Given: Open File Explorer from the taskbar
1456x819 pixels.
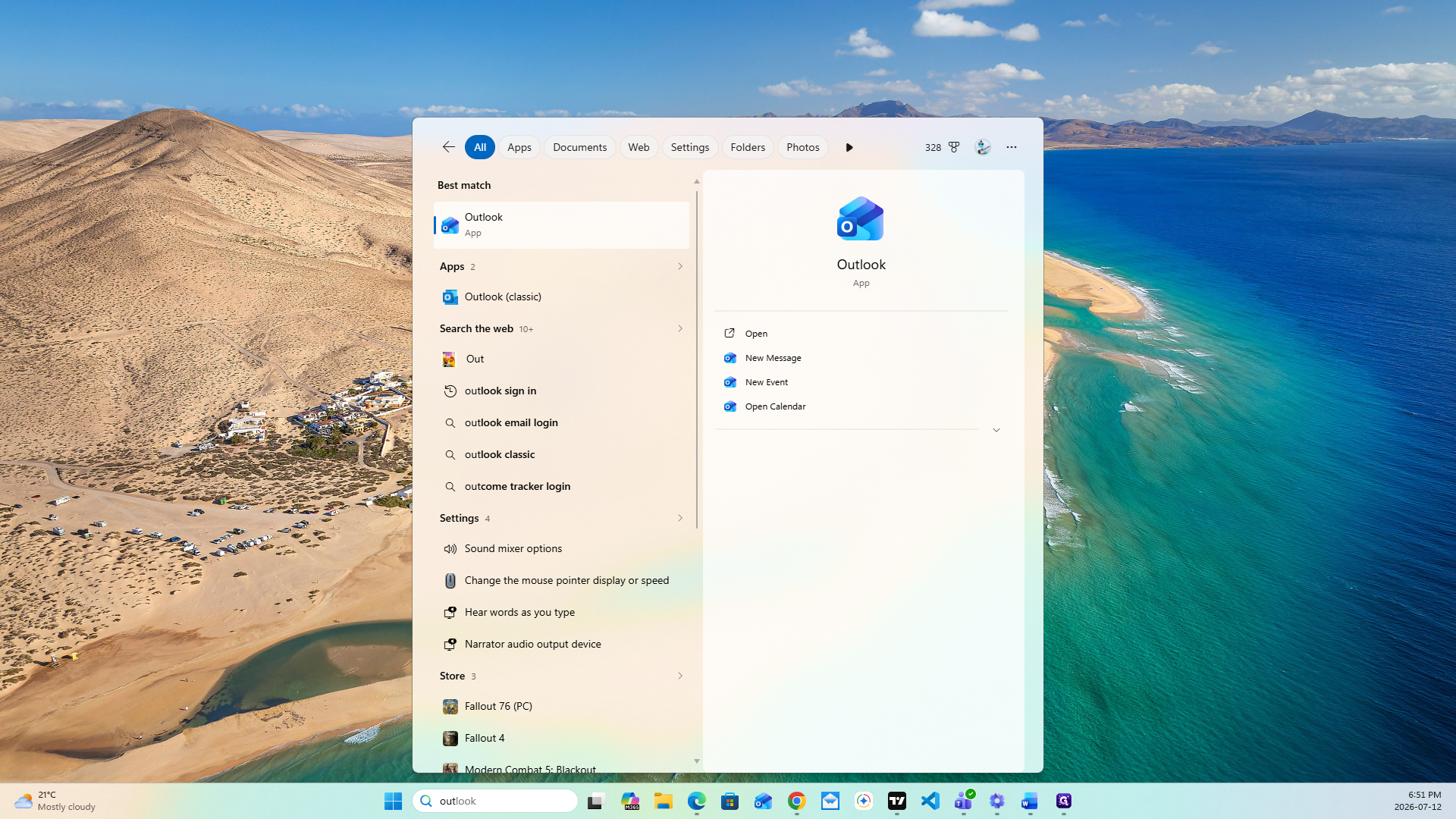Looking at the screenshot, I should (x=664, y=801).
